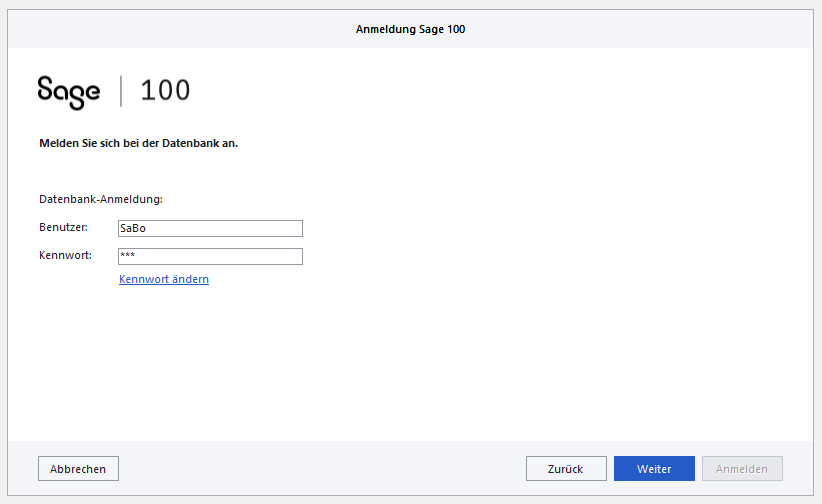The image size is (822, 504).
Task: Click blank space right of the Benutzer field
Action: (x=500, y=228)
